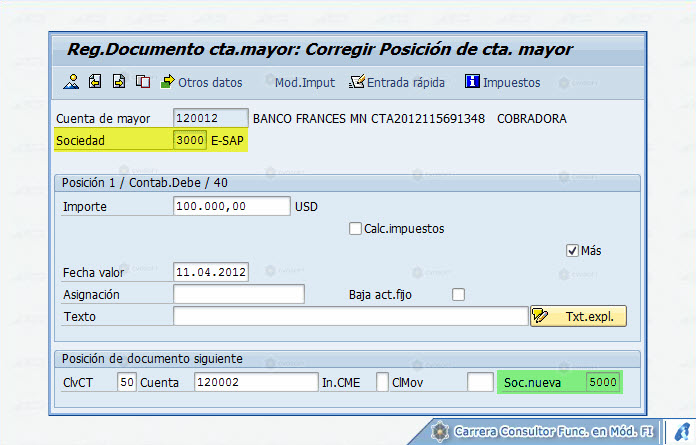Click the Entrada rápida fast entry icon
Screen dimensions: 696x445
[357, 82]
